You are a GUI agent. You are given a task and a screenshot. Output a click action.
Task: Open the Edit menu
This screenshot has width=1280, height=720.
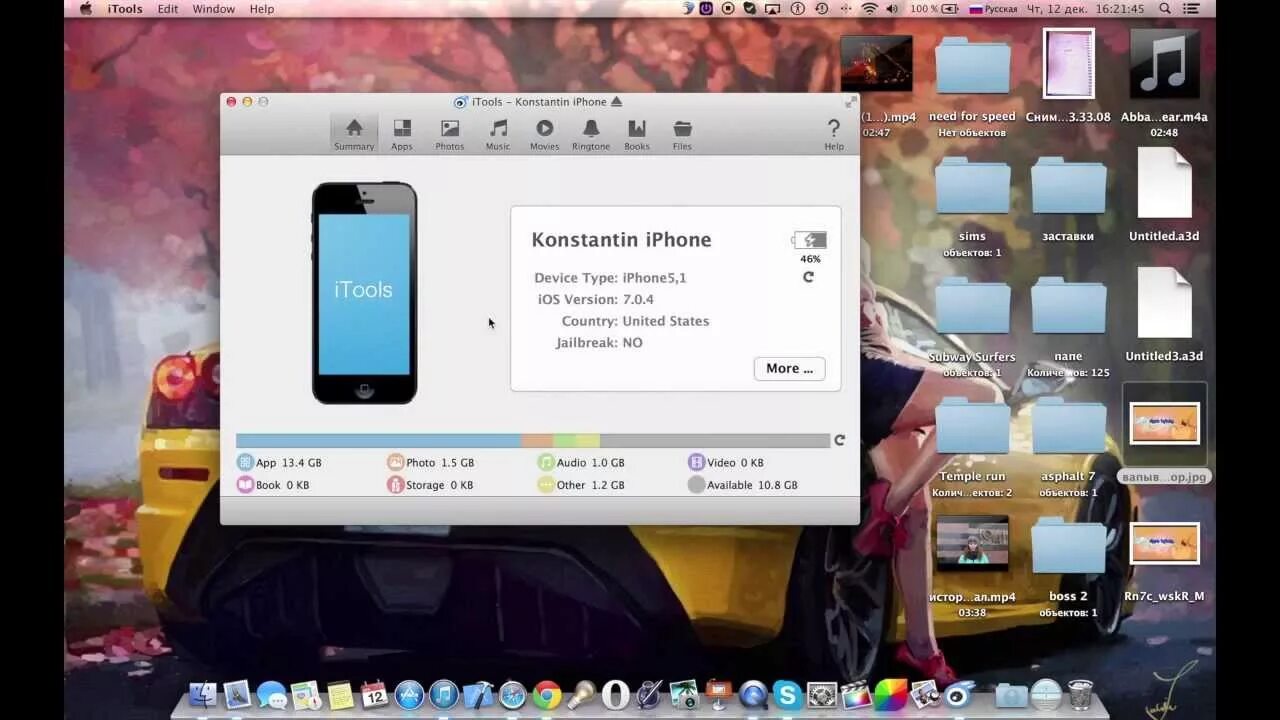[168, 9]
